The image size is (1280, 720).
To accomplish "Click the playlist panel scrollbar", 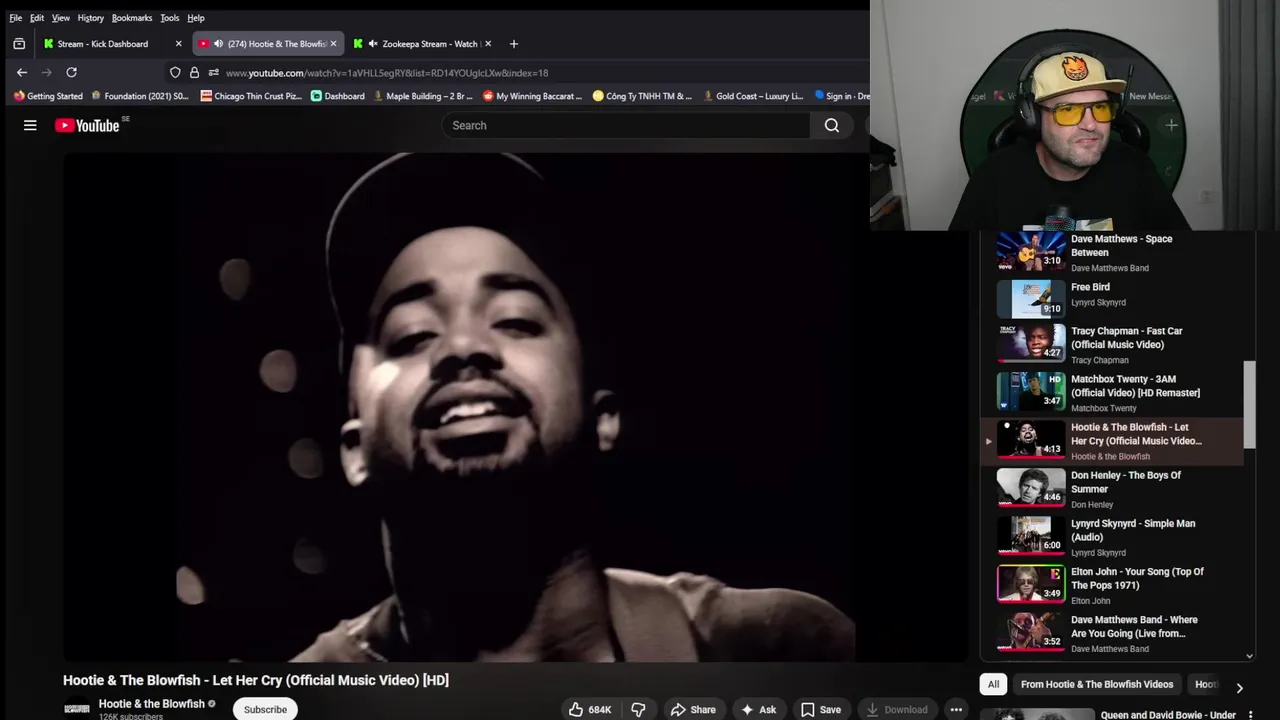I will (1249, 404).
